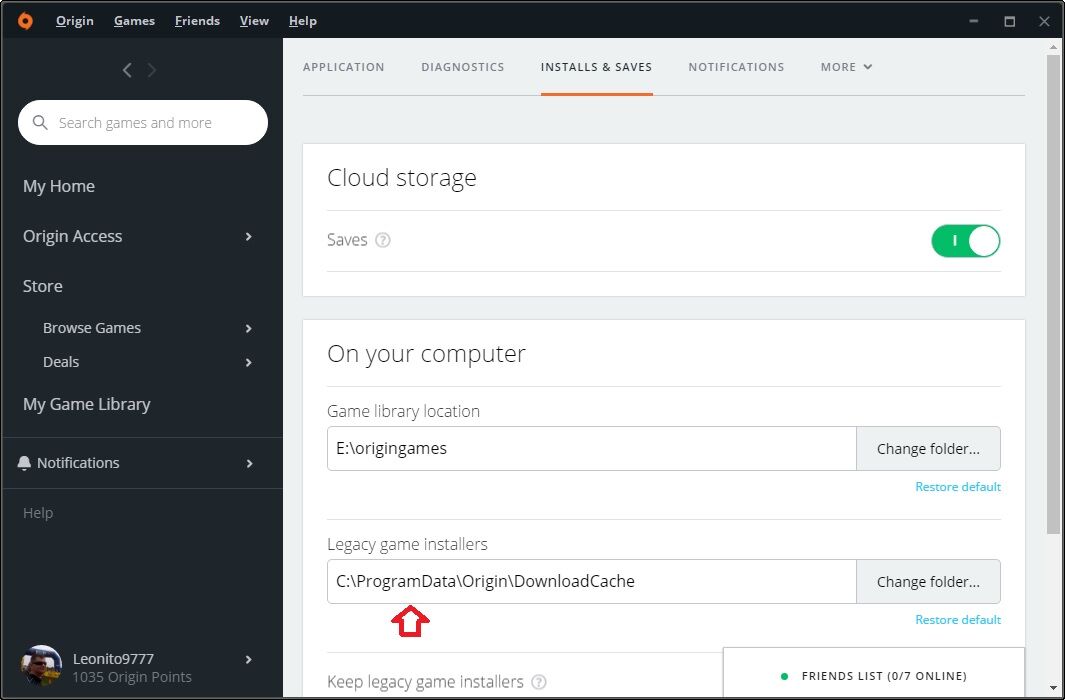Click the Leonito9777 profile avatar

tap(42, 666)
